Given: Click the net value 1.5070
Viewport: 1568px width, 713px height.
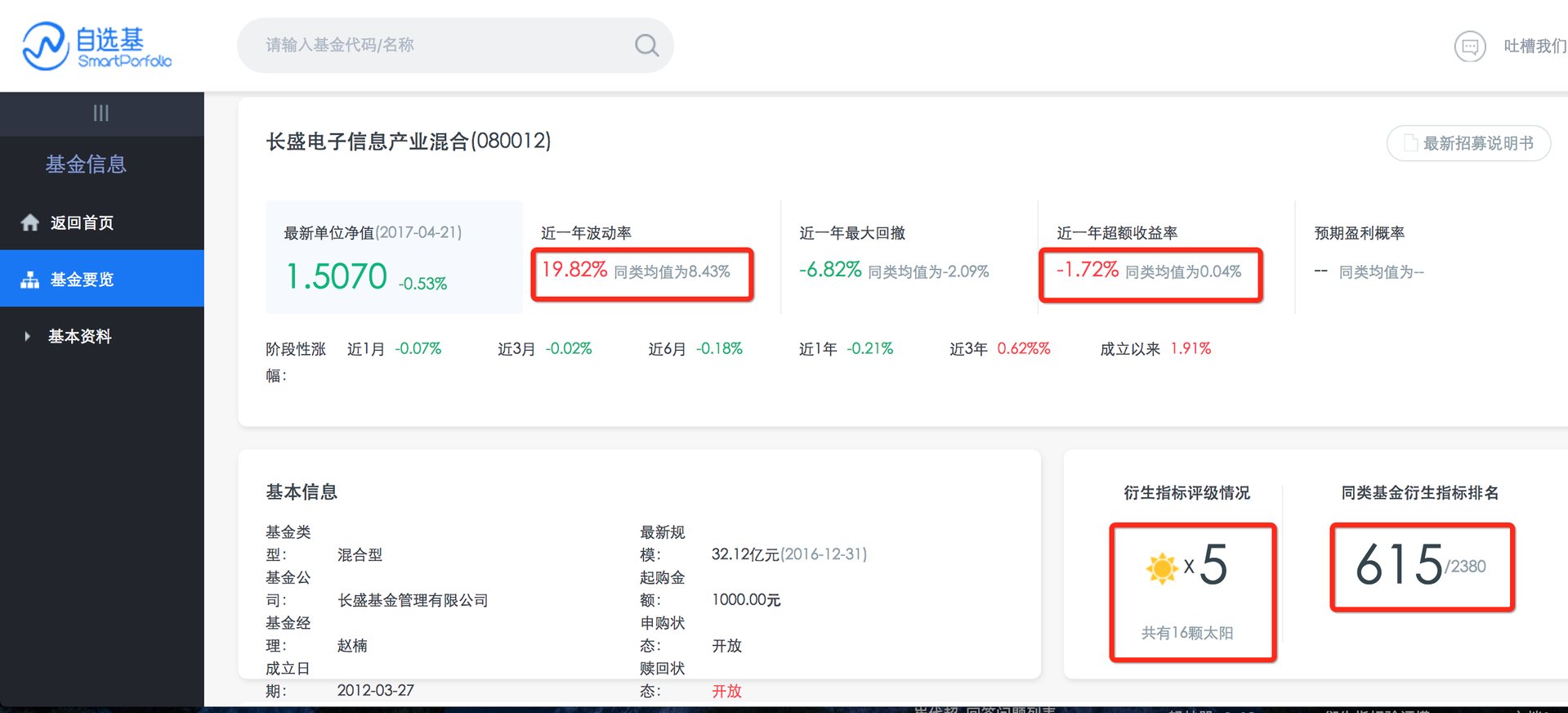Looking at the screenshot, I should [337, 276].
